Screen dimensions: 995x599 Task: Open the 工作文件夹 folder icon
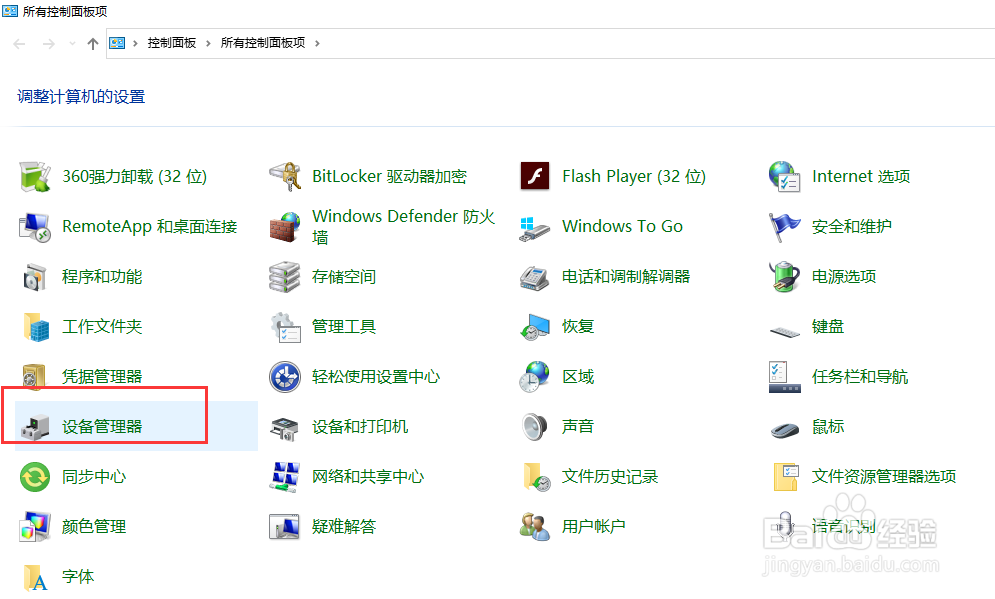[36, 327]
